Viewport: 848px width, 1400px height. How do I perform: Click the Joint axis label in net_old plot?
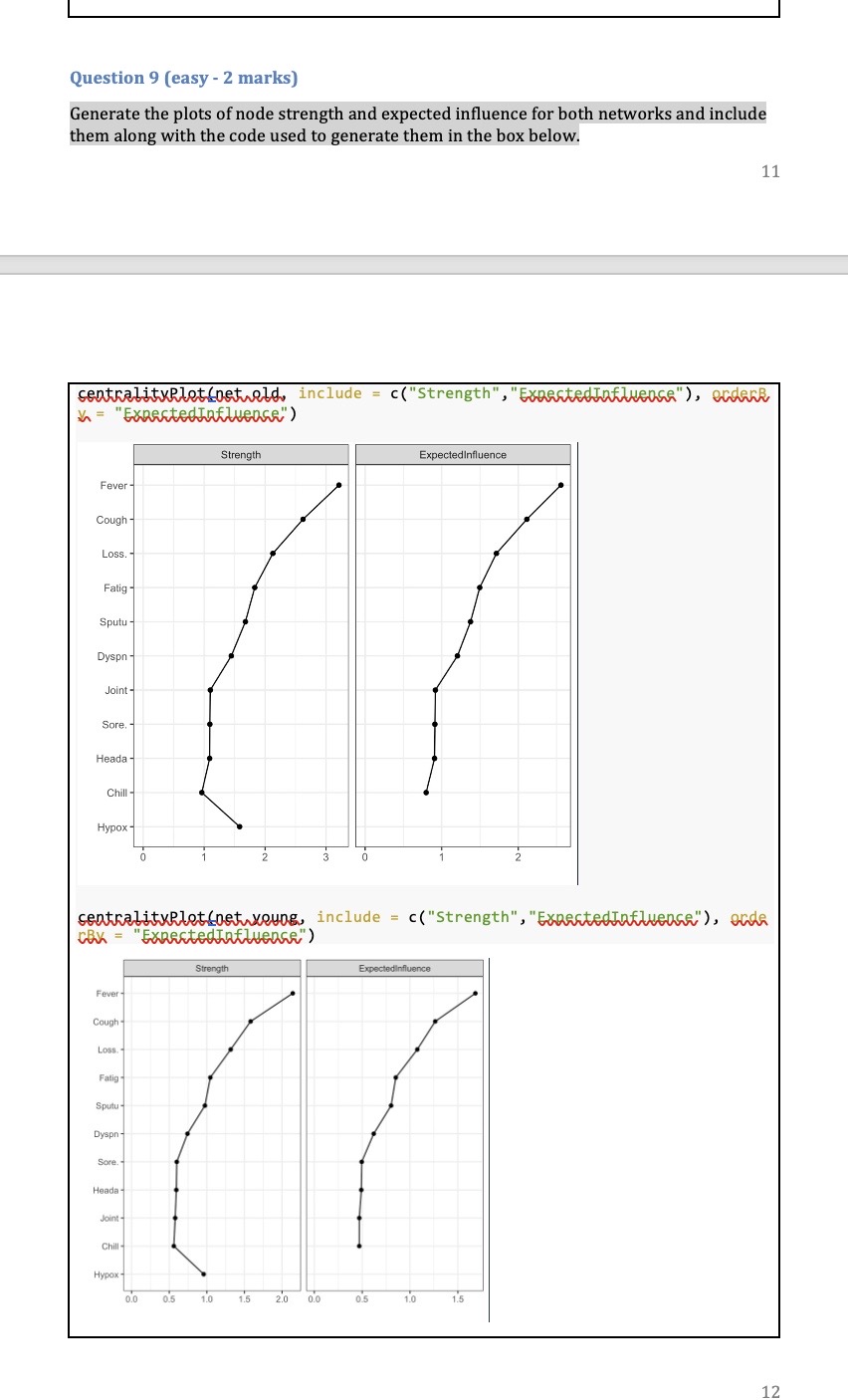(115, 690)
